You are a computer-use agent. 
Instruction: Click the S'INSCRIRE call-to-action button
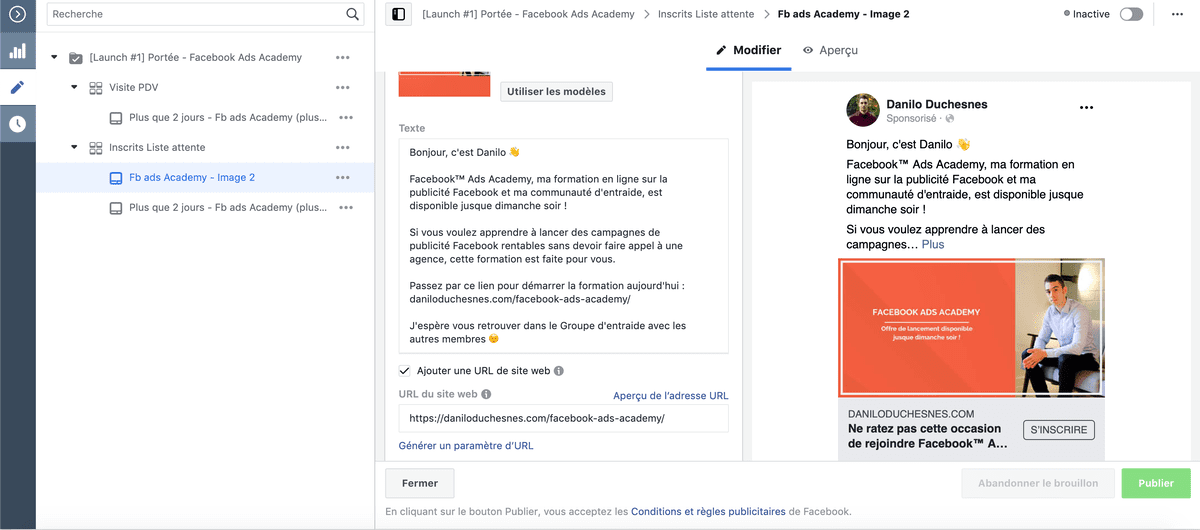click(x=1059, y=430)
